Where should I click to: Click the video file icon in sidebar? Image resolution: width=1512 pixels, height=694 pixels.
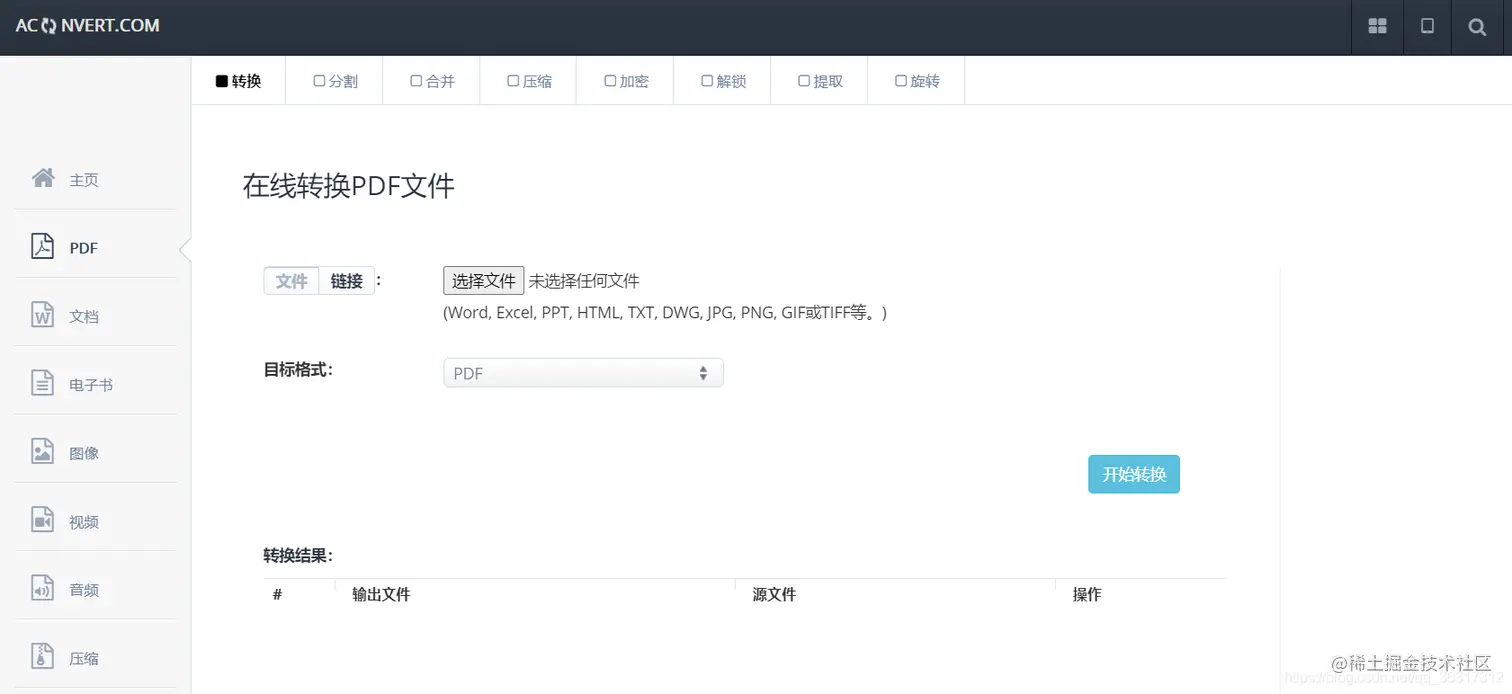pyautogui.click(x=42, y=520)
